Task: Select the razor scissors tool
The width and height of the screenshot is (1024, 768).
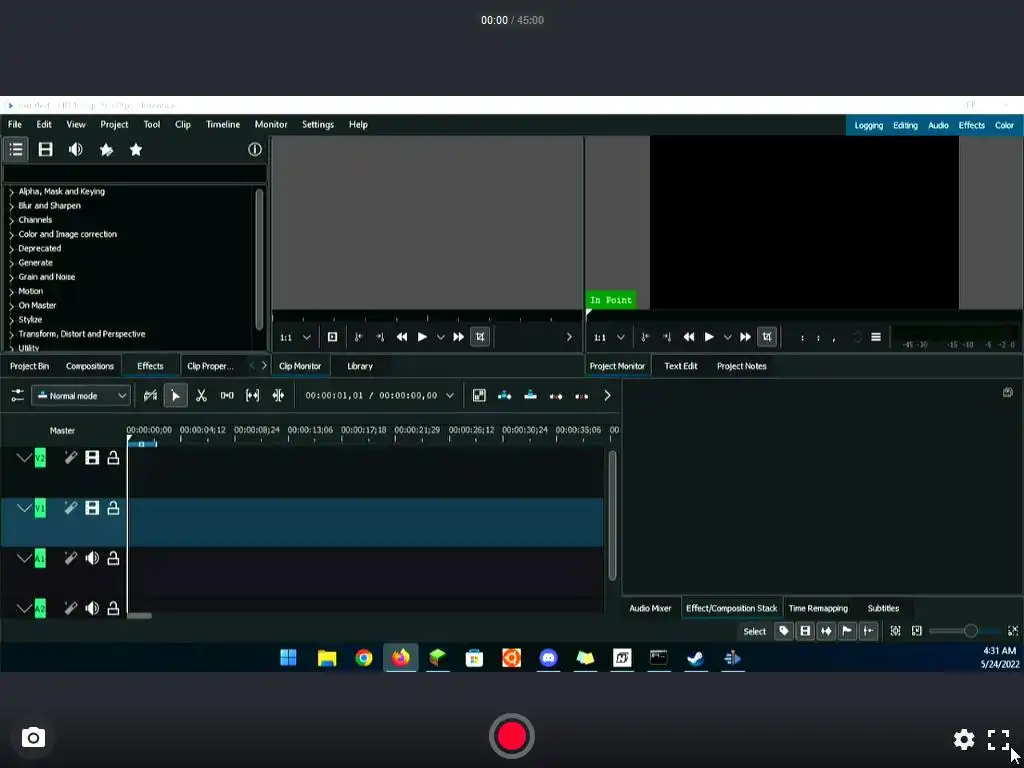Action: 201,396
